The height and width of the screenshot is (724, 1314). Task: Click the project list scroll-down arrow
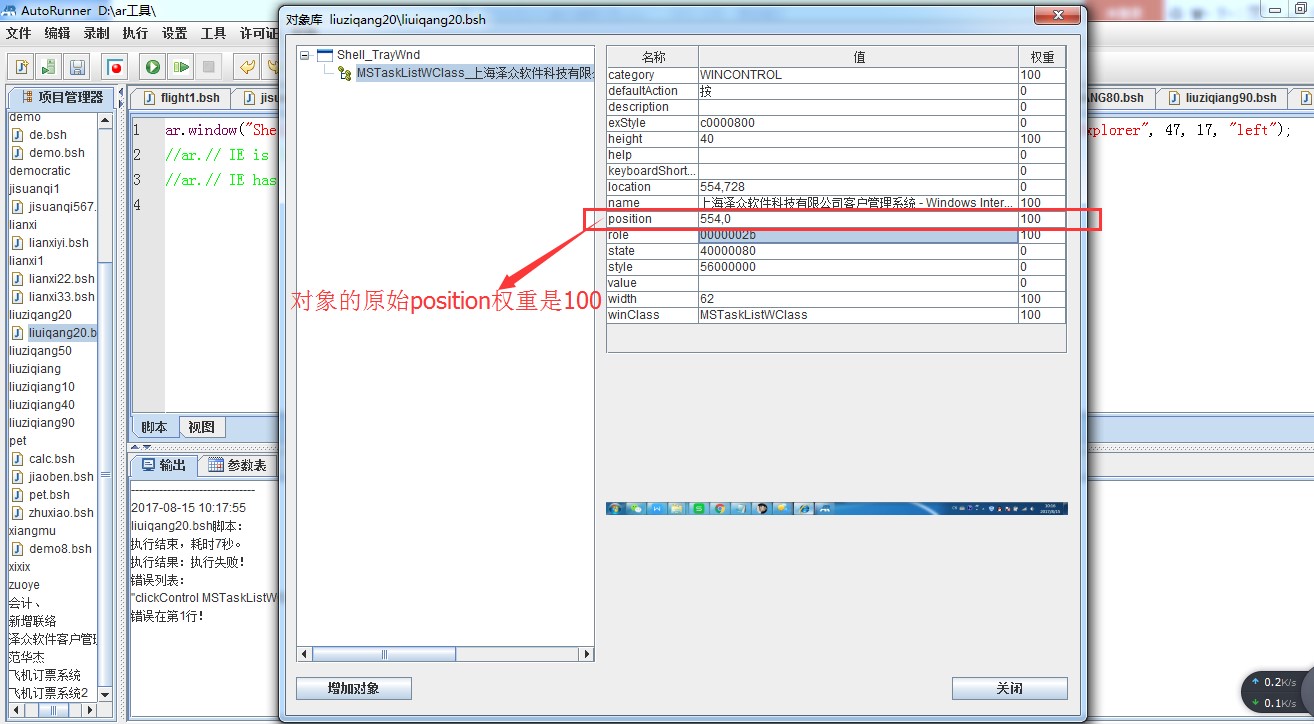click(x=105, y=693)
